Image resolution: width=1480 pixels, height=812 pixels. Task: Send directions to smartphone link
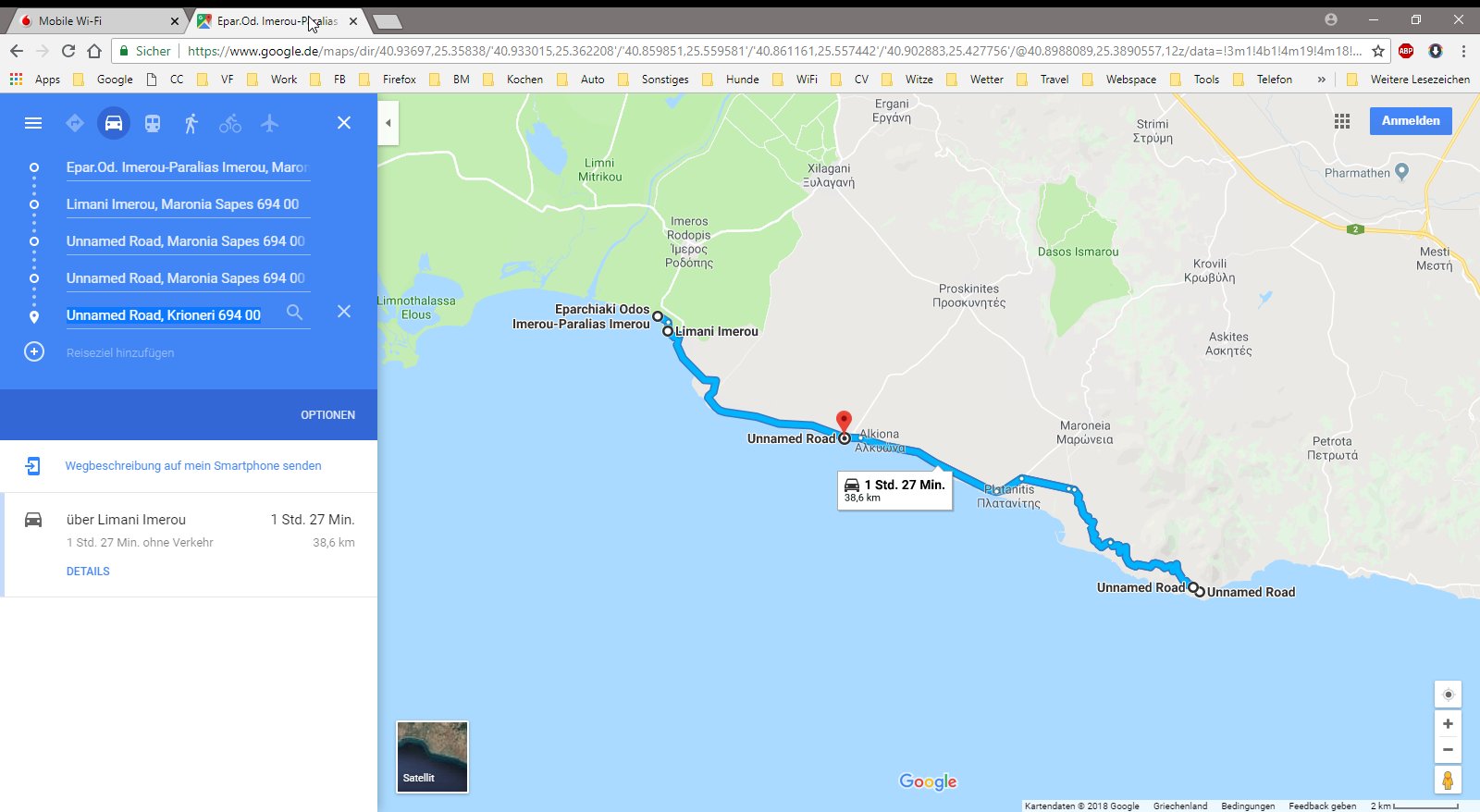coord(193,466)
